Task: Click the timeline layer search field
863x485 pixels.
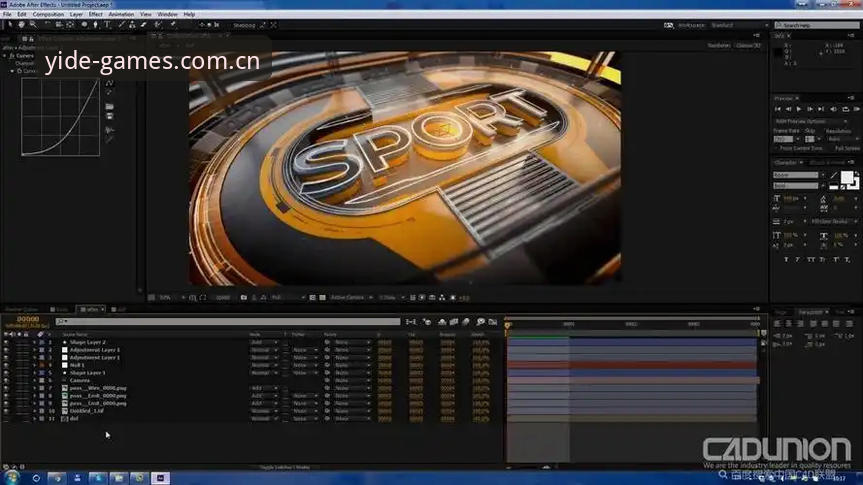Action: click(228, 321)
